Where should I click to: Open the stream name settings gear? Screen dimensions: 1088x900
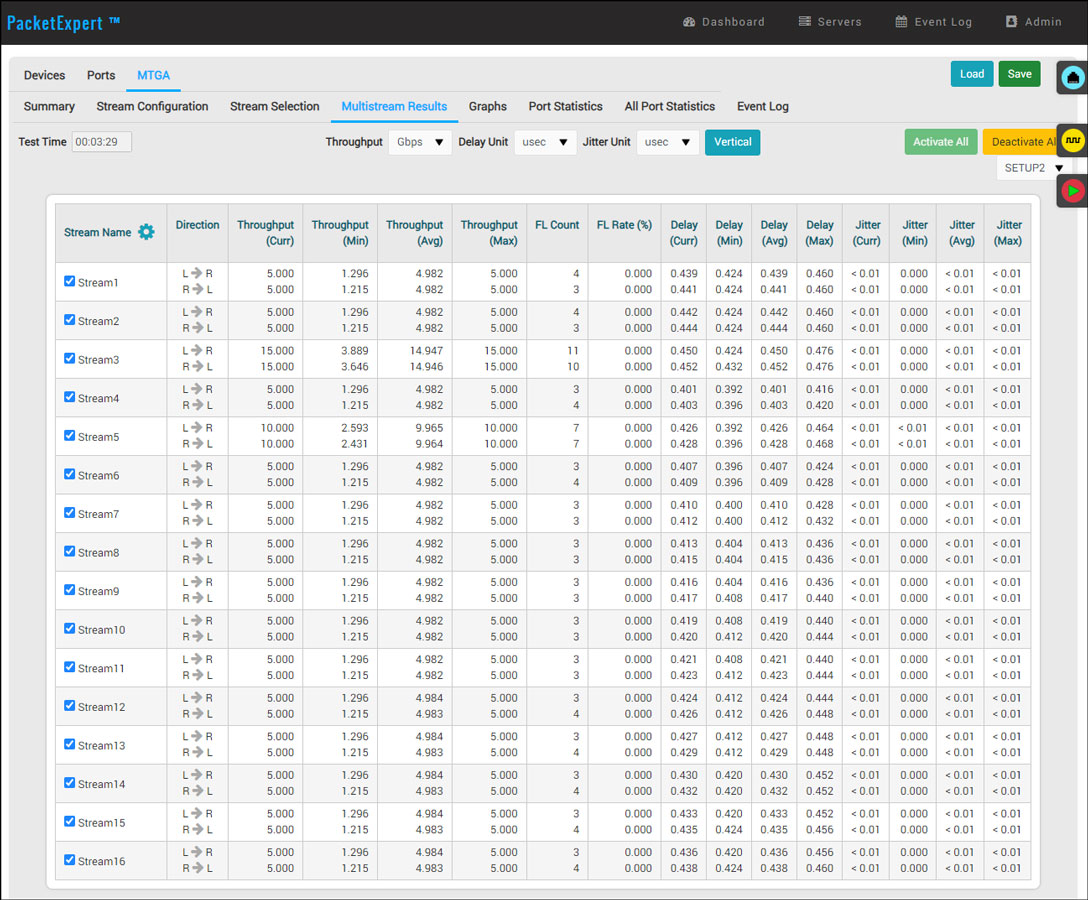coord(146,232)
